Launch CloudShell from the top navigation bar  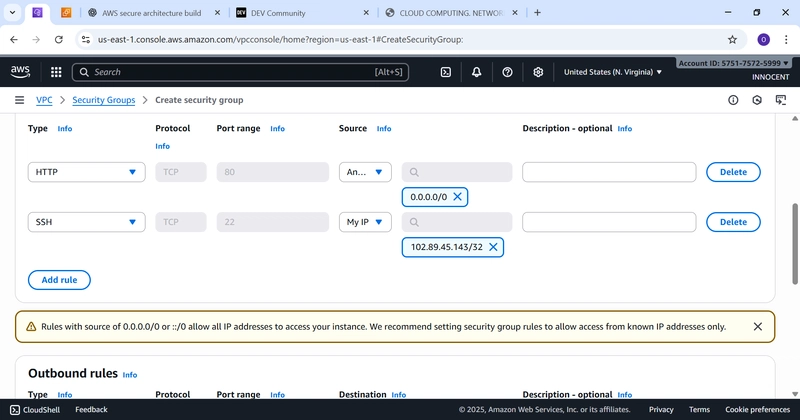click(x=445, y=72)
